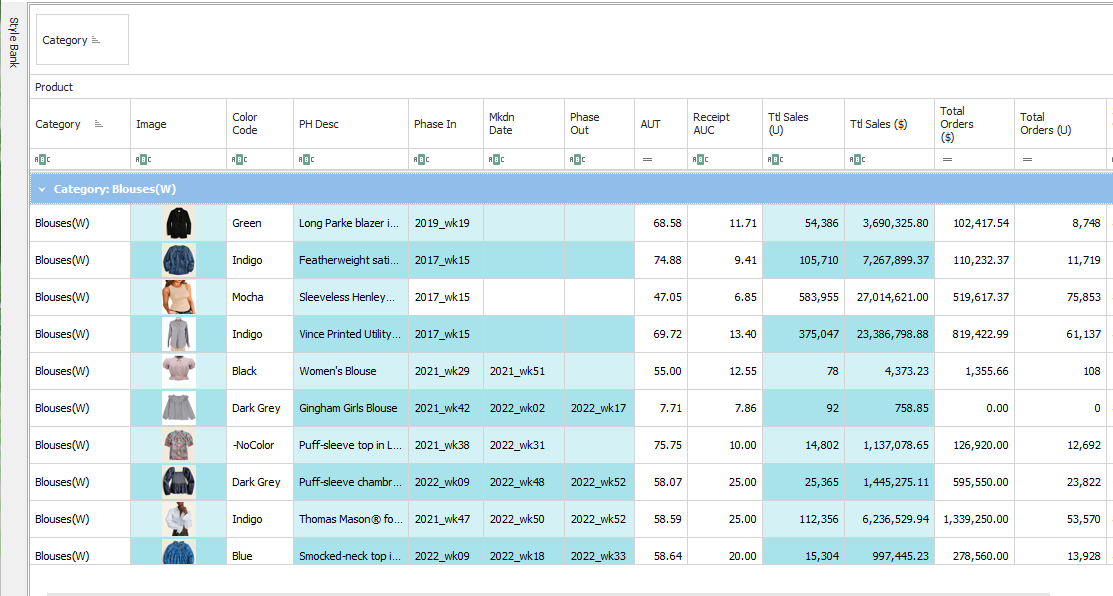Click the filter icon under Phase In column

(420, 159)
